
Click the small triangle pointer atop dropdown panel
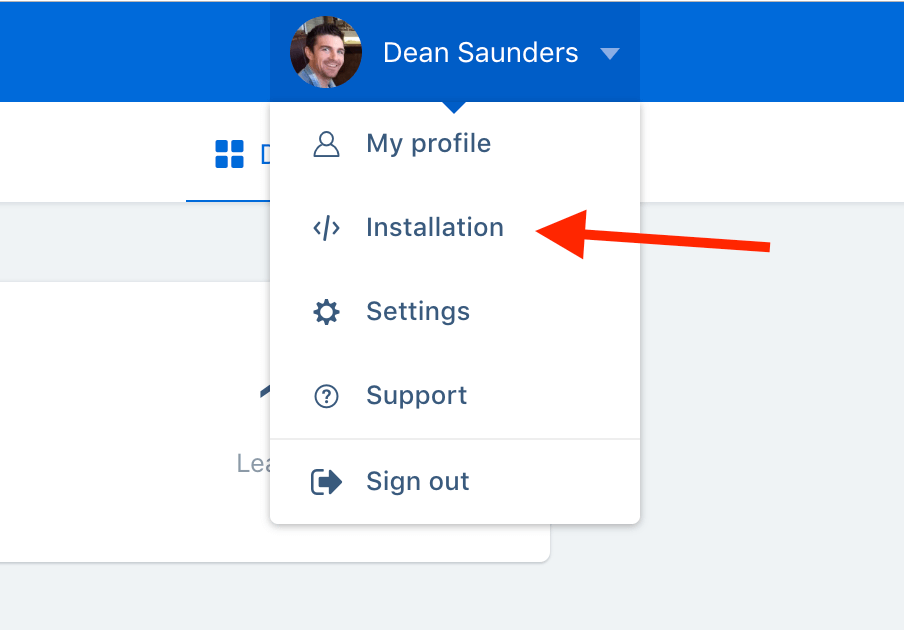454,108
